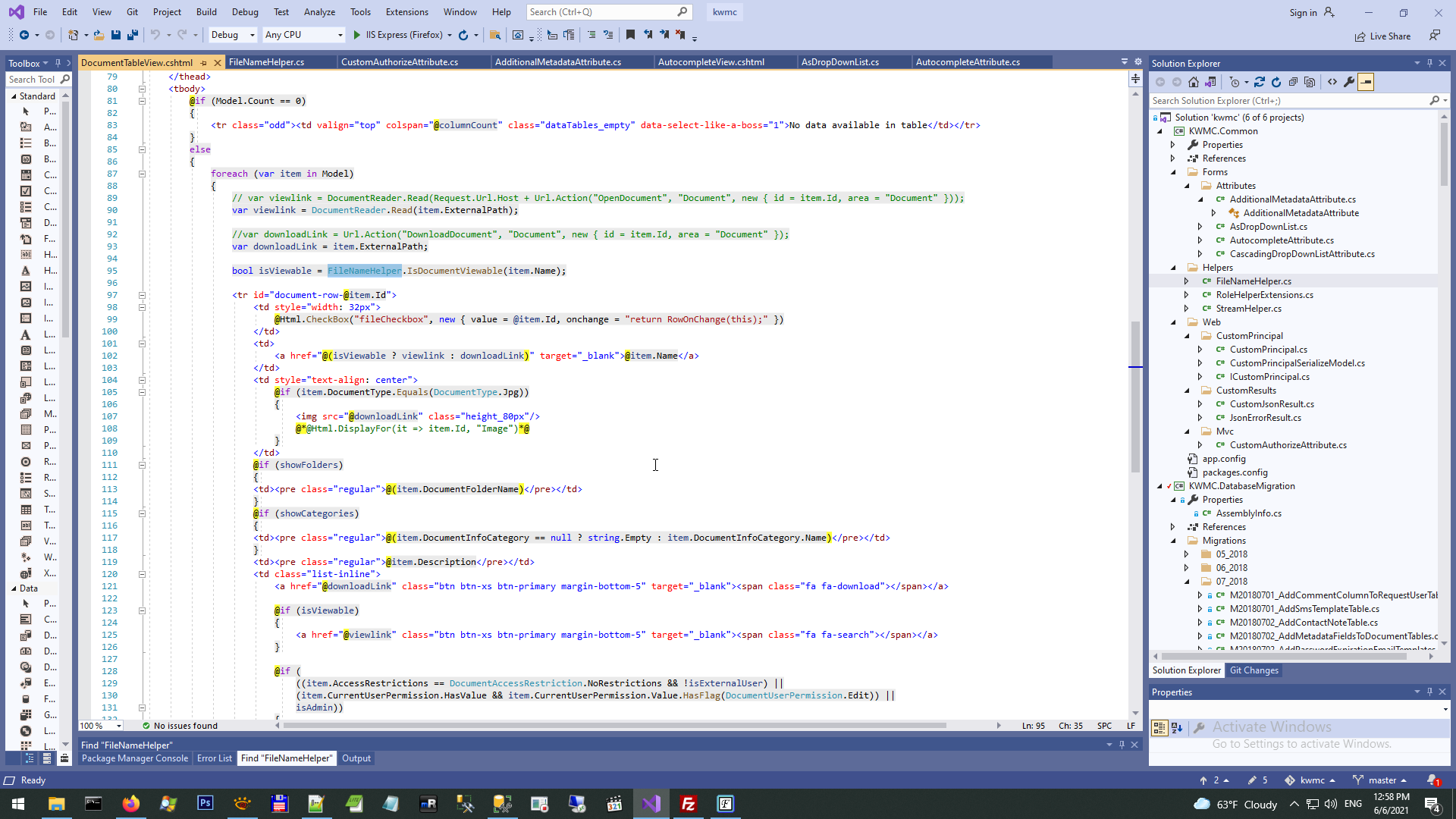
Task: Switch to the FileNameHelper.cs tab
Action: (267, 62)
